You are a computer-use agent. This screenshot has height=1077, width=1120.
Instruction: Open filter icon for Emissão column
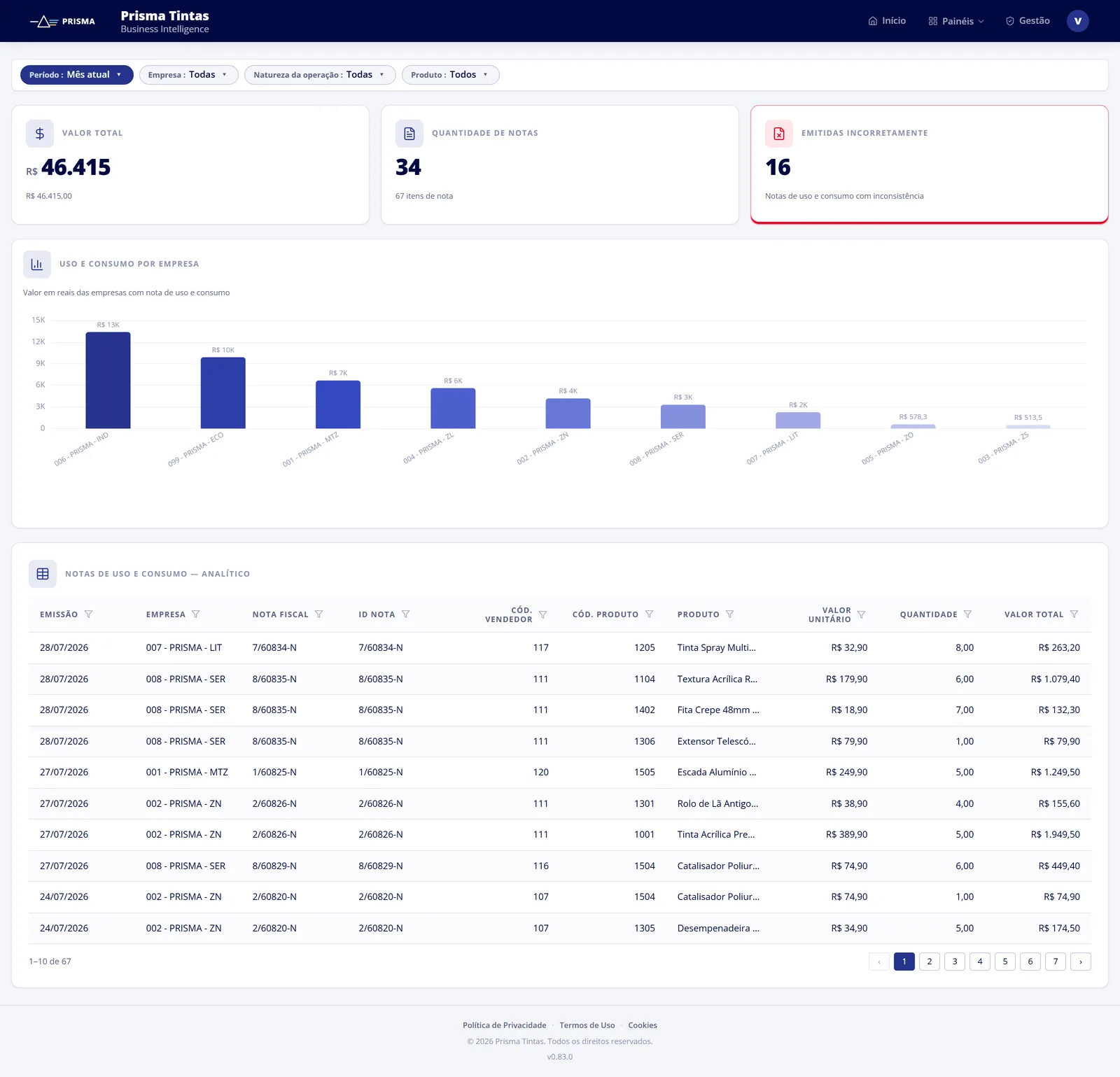coord(88,614)
